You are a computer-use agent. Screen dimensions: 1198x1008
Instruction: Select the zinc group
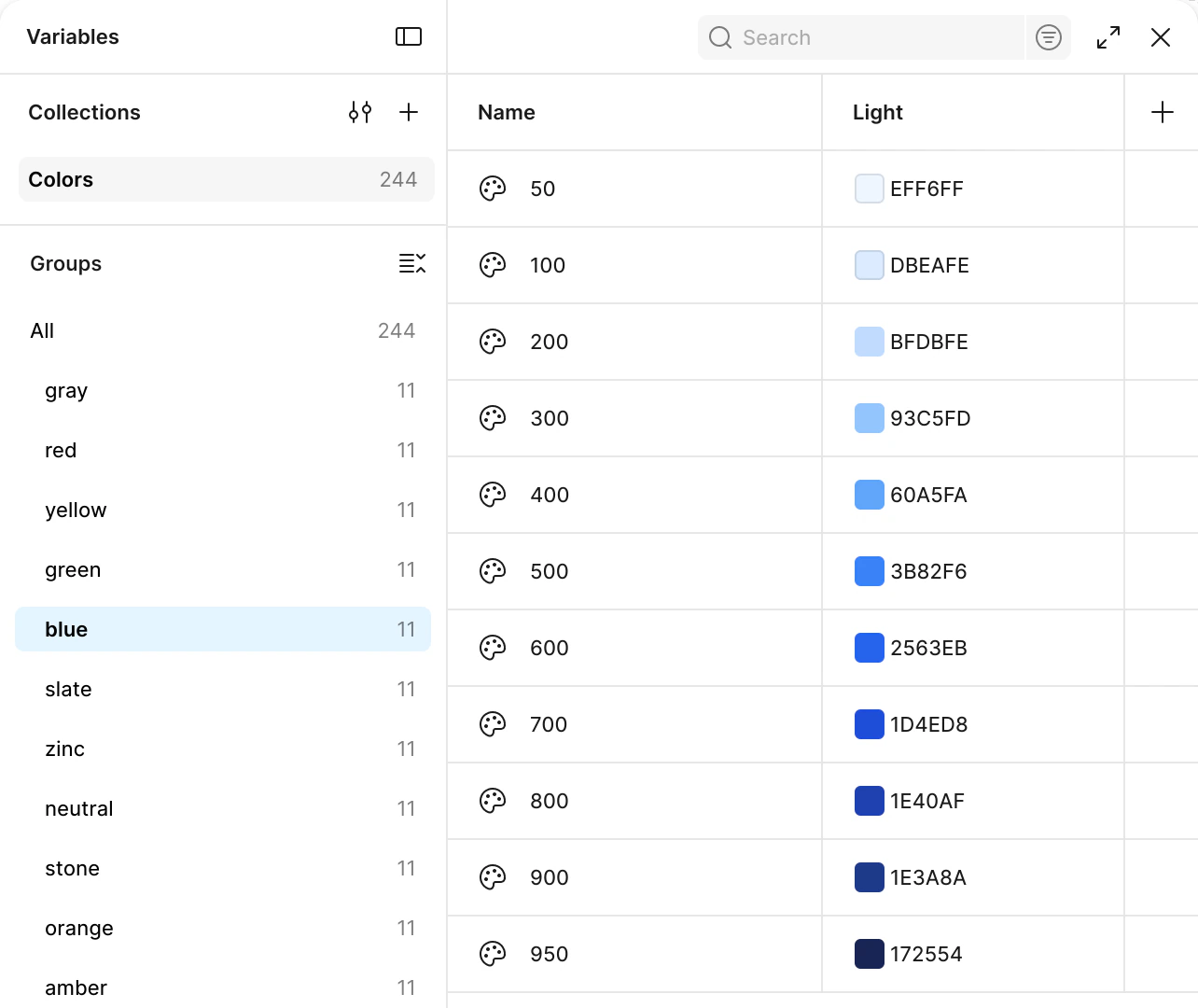point(223,749)
